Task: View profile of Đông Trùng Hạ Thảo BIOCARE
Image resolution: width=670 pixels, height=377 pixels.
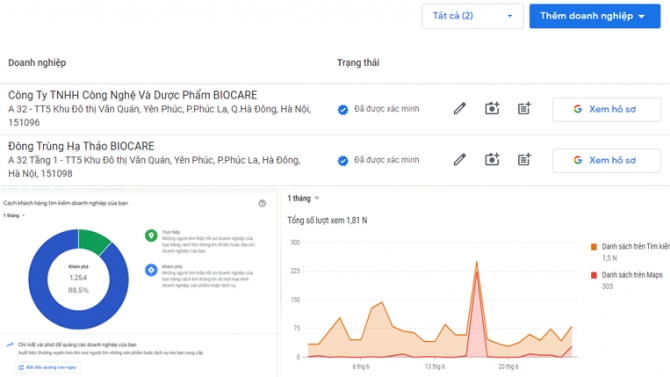Action: point(606,160)
